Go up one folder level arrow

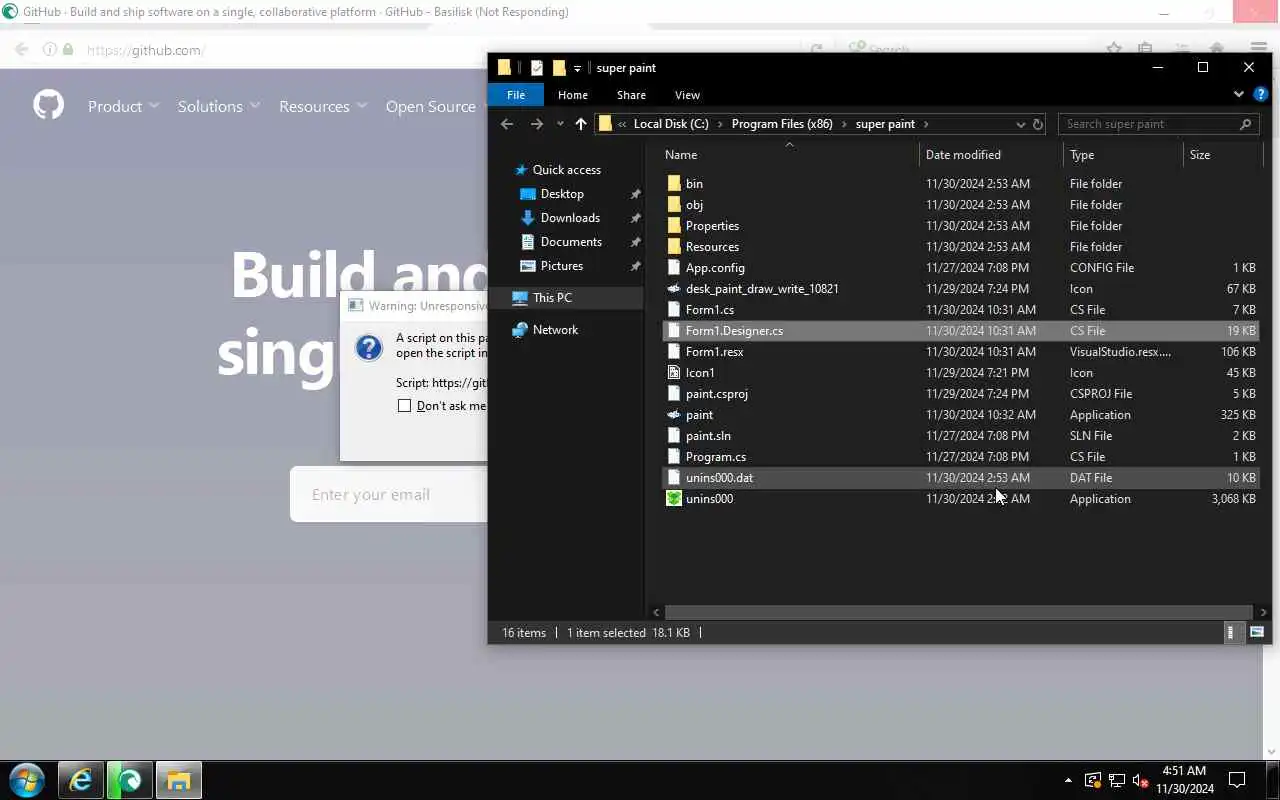pyautogui.click(x=581, y=124)
